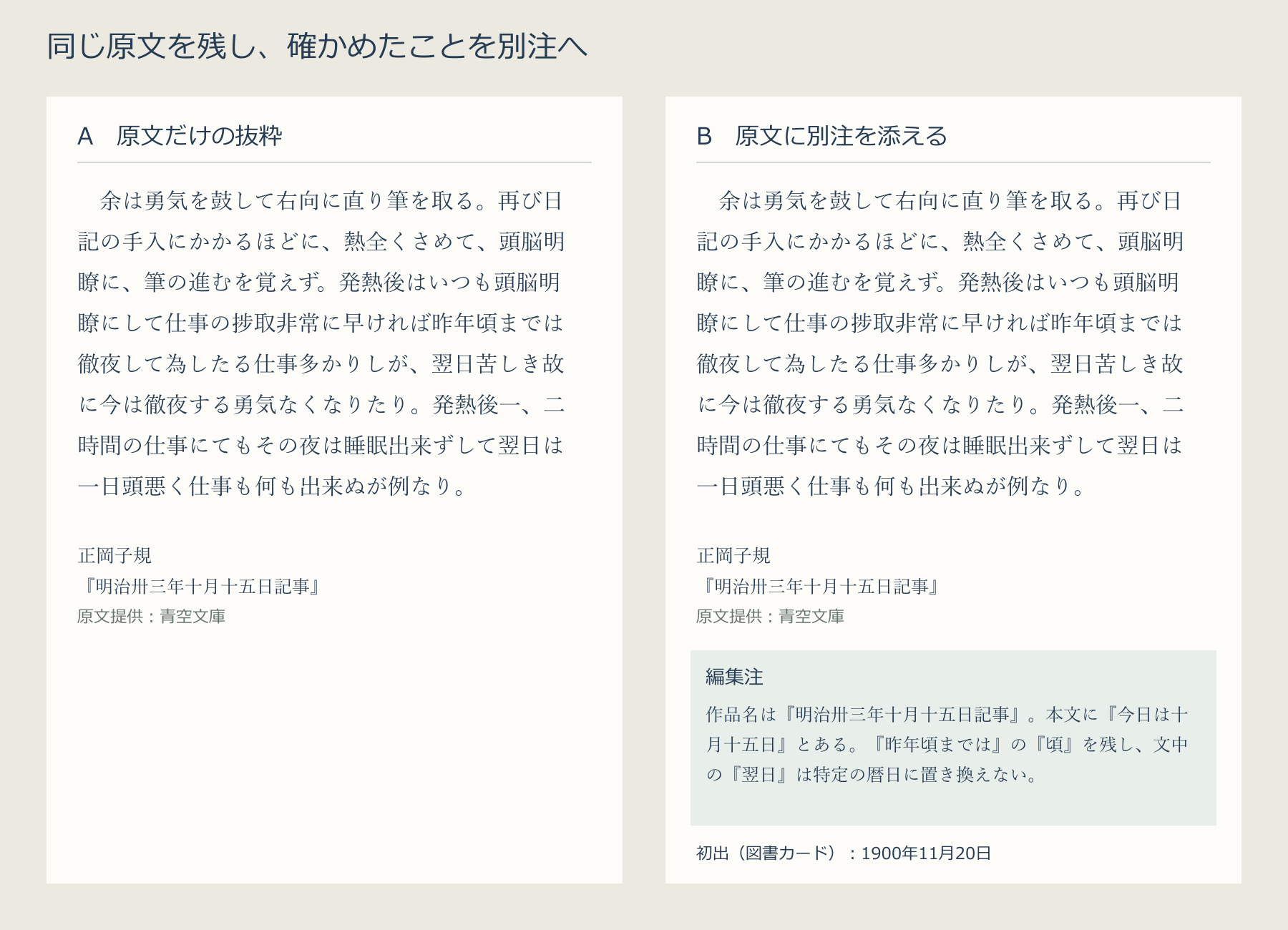Click the page title 同じ原文を残し、確かめたことを別注へ
Viewport: 1288px width, 930px height.
click(x=317, y=46)
